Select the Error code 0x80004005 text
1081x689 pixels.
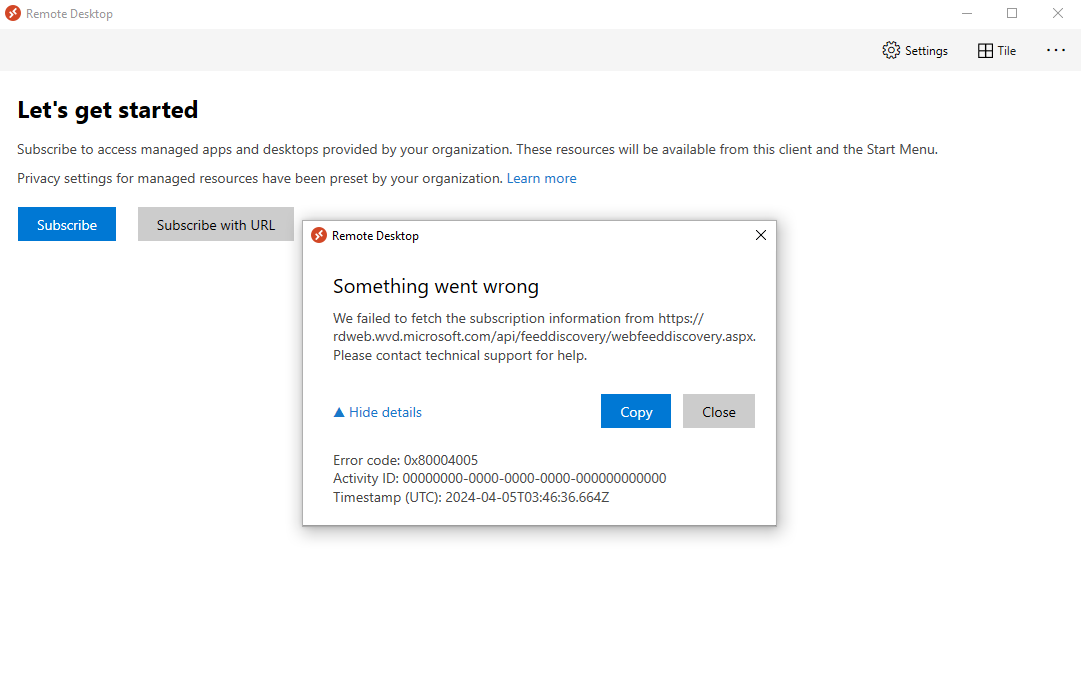pos(405,460)
